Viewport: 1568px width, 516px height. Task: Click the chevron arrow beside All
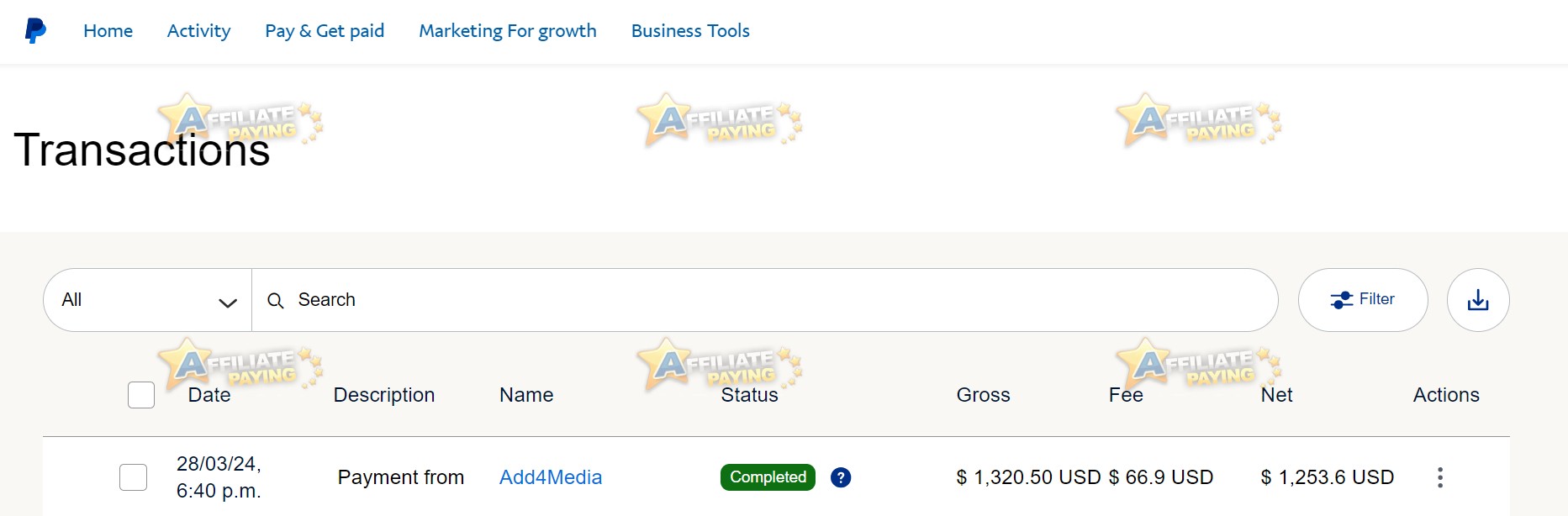227,303
